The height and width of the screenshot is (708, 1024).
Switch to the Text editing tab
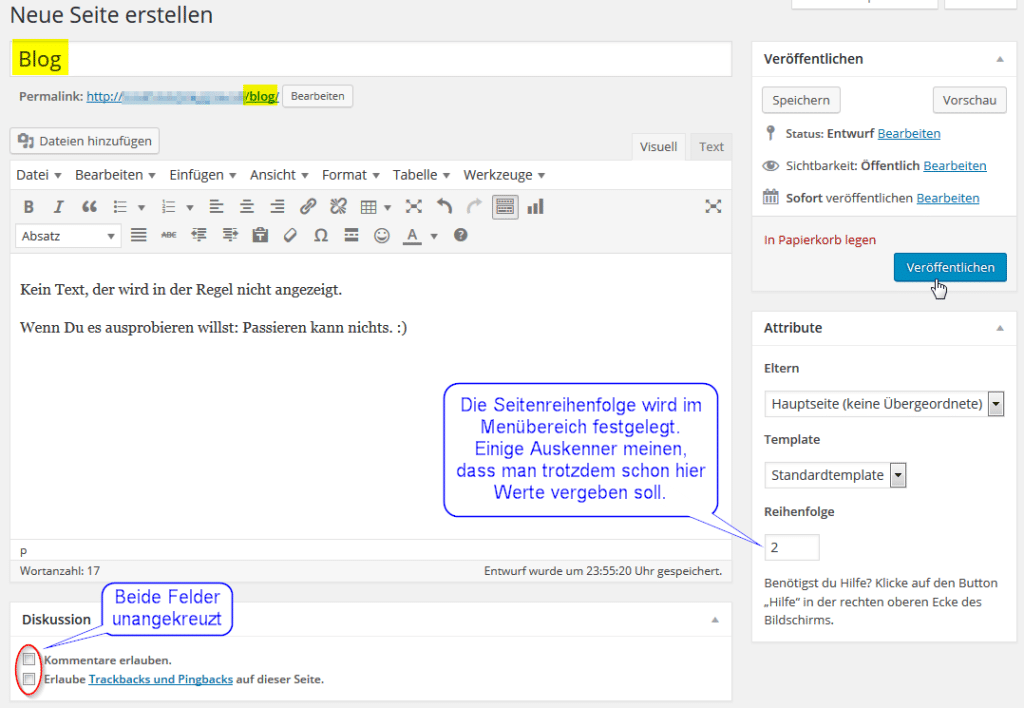[x=710, y=146]
